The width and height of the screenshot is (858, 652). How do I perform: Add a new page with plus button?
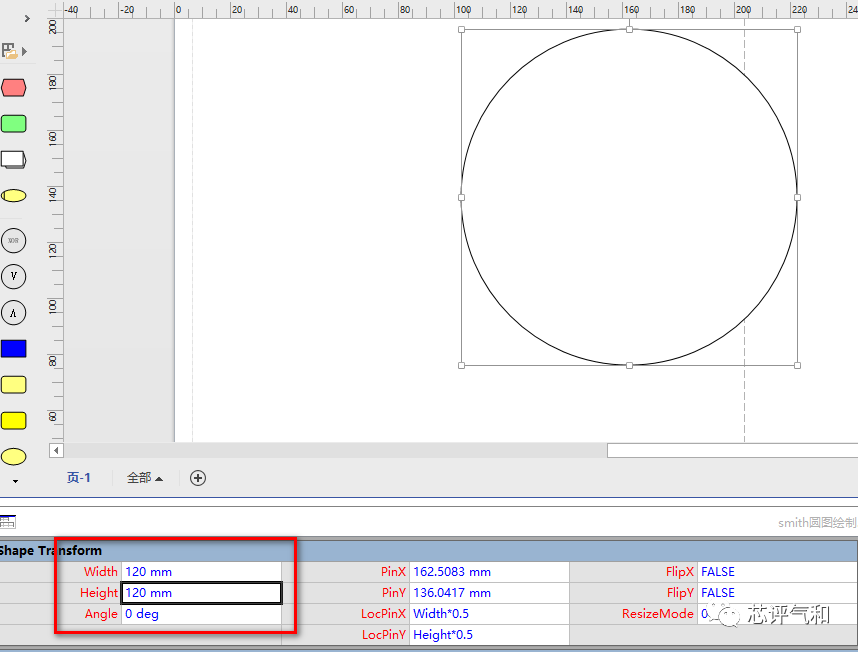click(198, 478)
